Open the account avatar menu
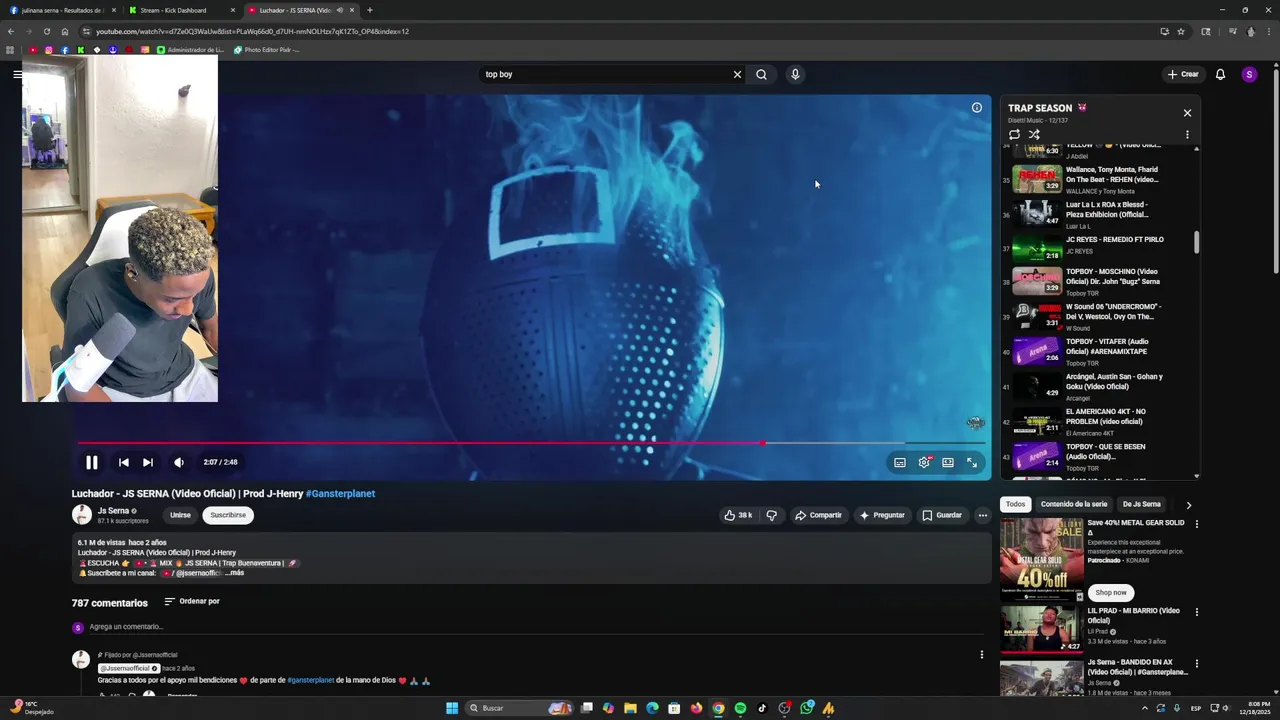The image size is (1280, 720). click(x=1249, y=74)
